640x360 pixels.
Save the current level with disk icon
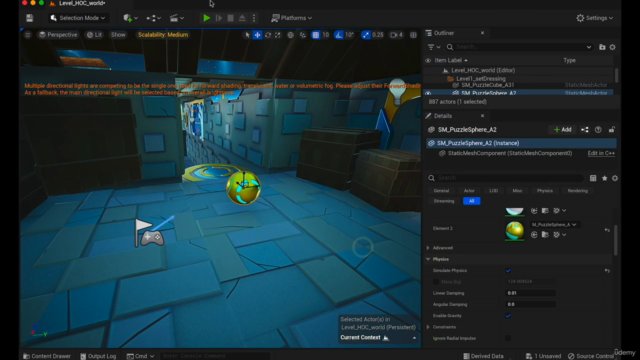click(29, 18)
